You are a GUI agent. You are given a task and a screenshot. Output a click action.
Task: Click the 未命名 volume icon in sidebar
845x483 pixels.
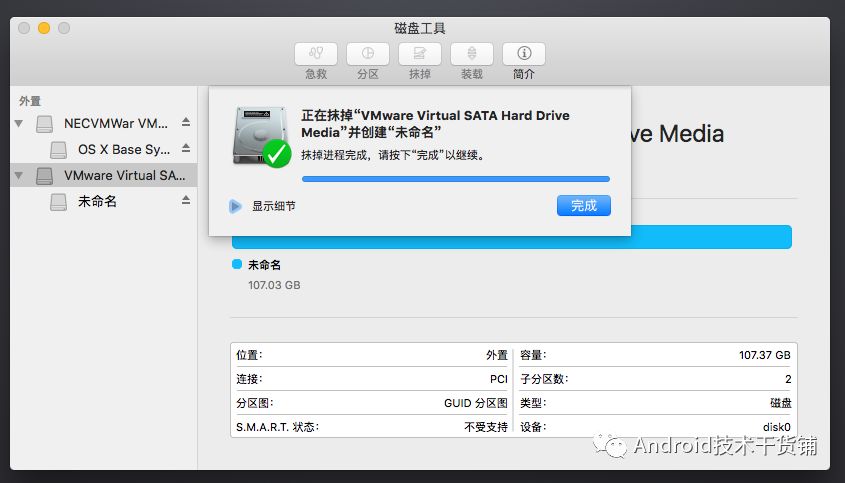tap(58, 202)
